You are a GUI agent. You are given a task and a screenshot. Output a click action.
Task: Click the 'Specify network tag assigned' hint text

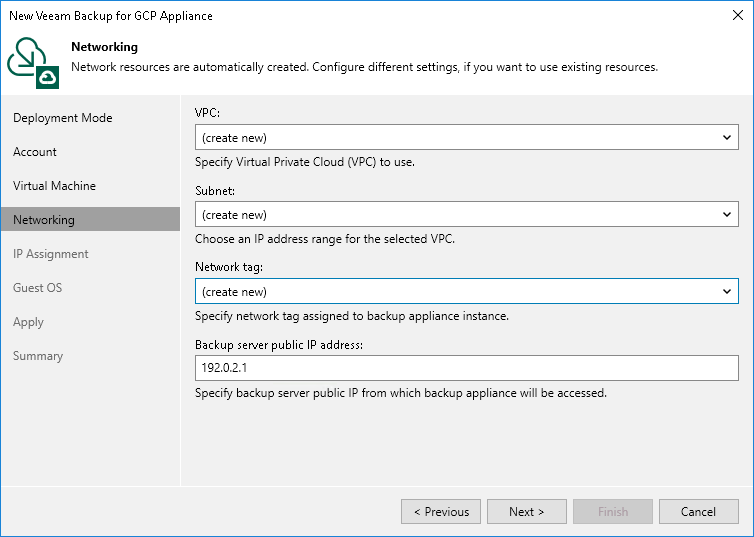click(352, 316)
